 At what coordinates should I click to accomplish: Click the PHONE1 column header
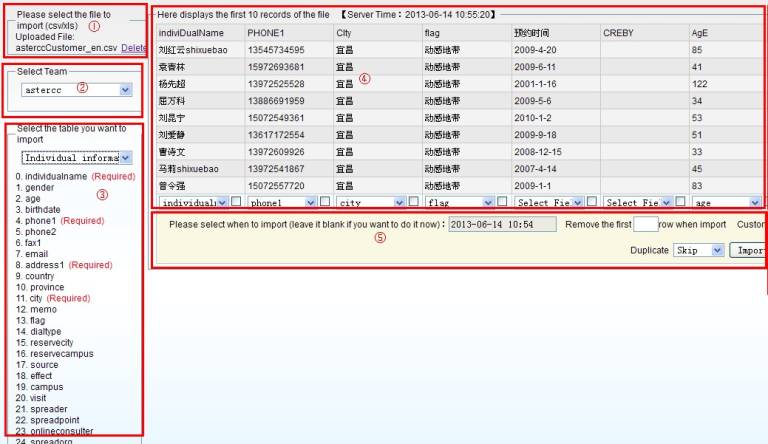(266, 33)
